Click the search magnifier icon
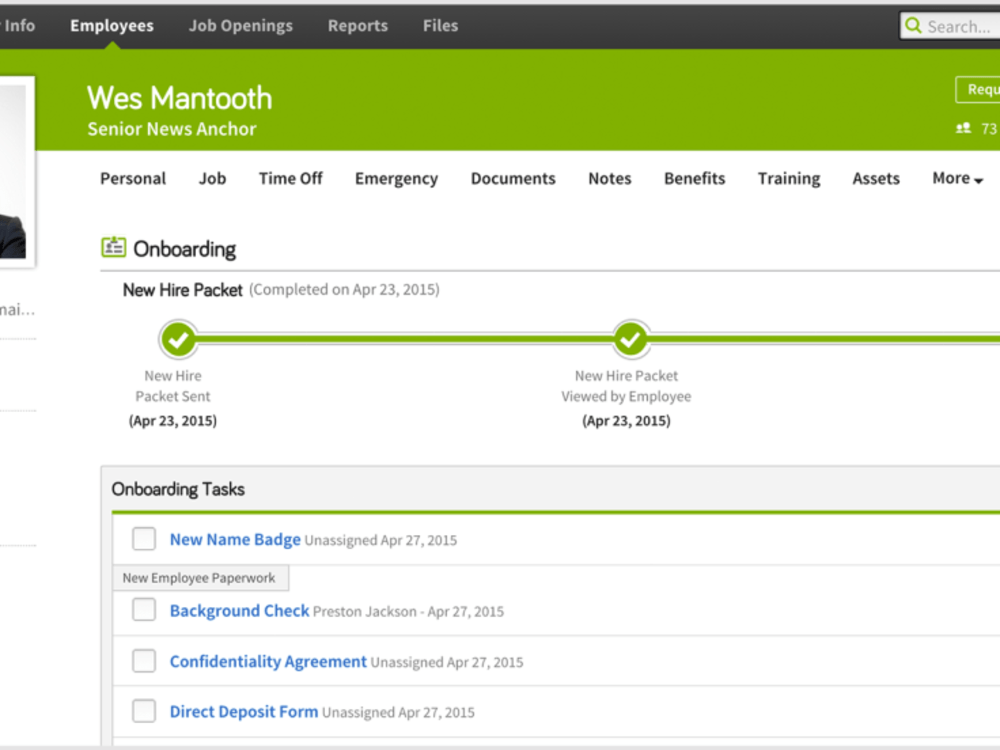1000x750 pixels. tap(913, 25)
